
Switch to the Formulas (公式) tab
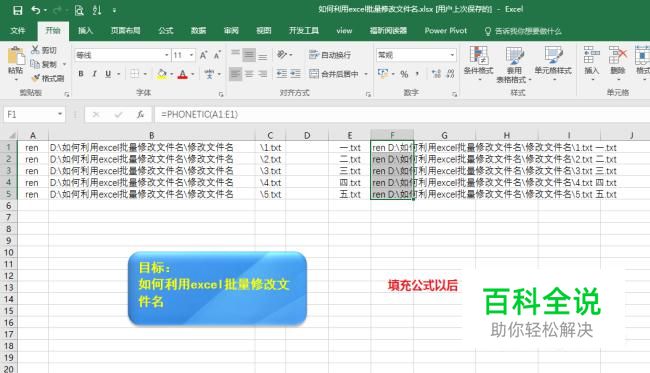165,31
